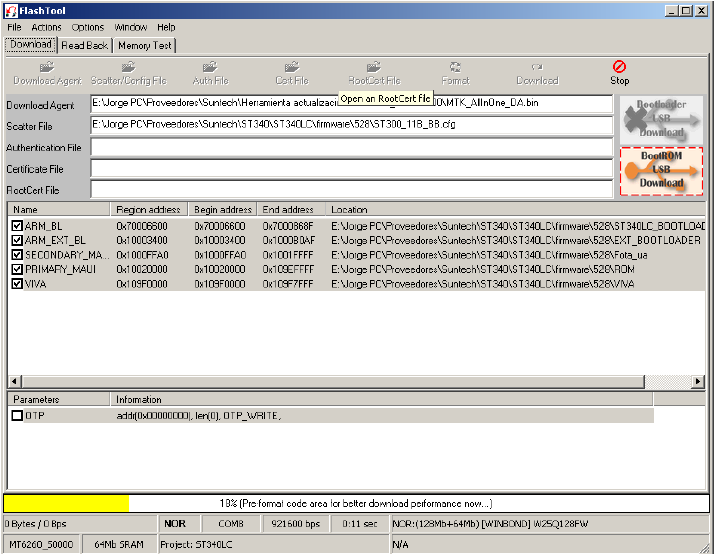This screenshot has height=554, width=719.
Task: Click the Location column header
Action: (x=515, y=210)
